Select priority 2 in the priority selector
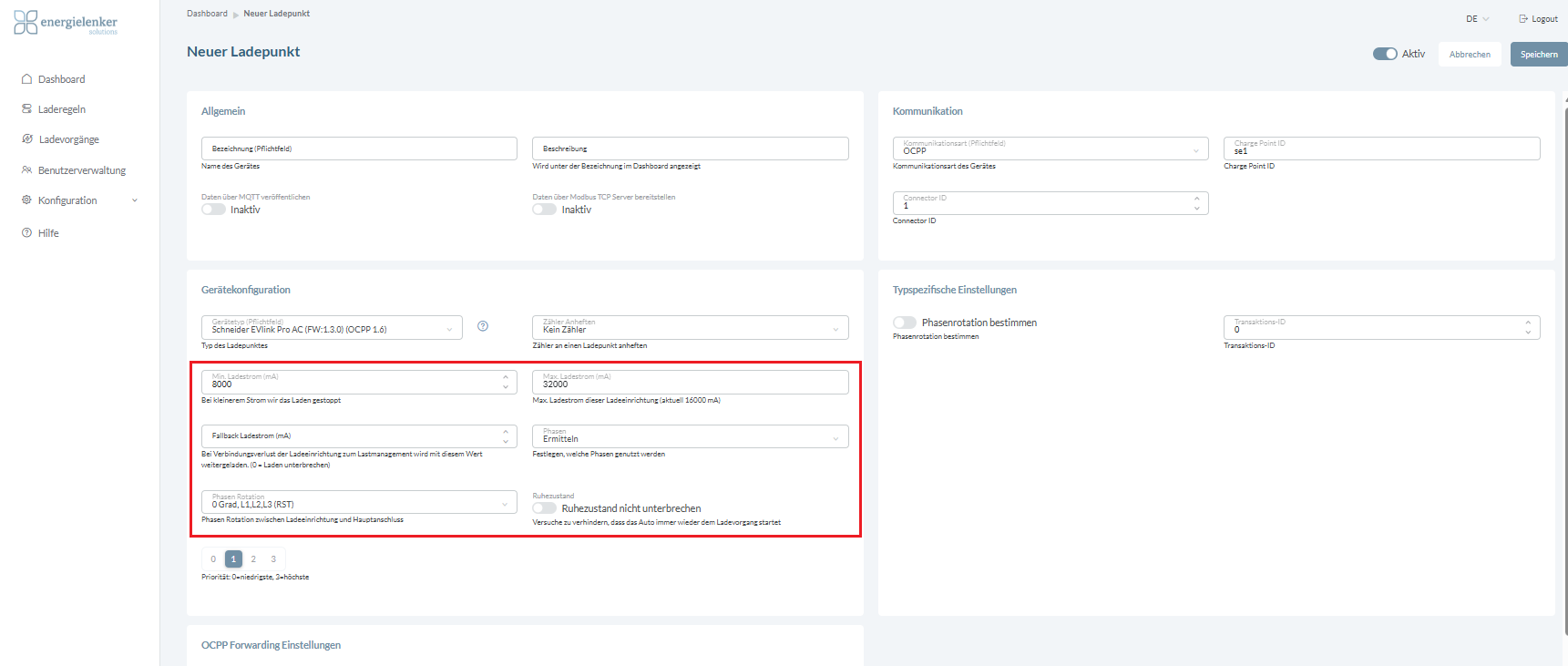The image size is (1568, 666). click(253, 559)
